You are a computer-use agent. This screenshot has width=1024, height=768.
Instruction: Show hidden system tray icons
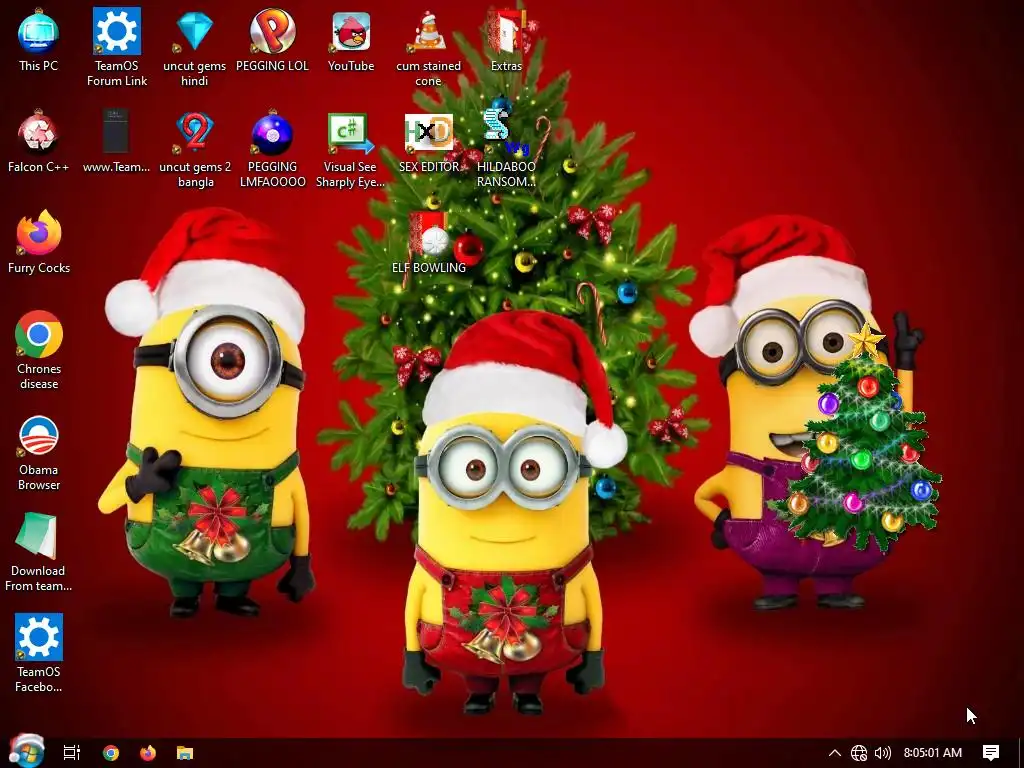coord(835,753)
